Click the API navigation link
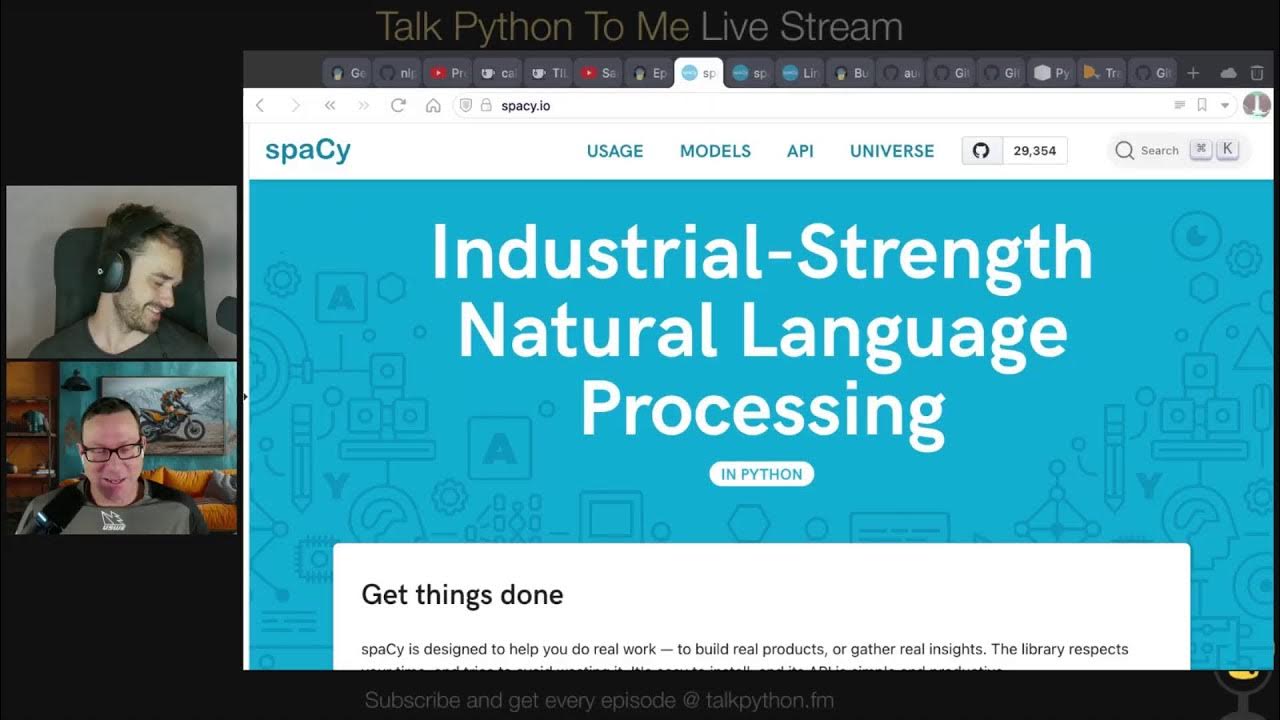Image resolution: width=1280 pixels, height=720 pixels. point(800,151)
